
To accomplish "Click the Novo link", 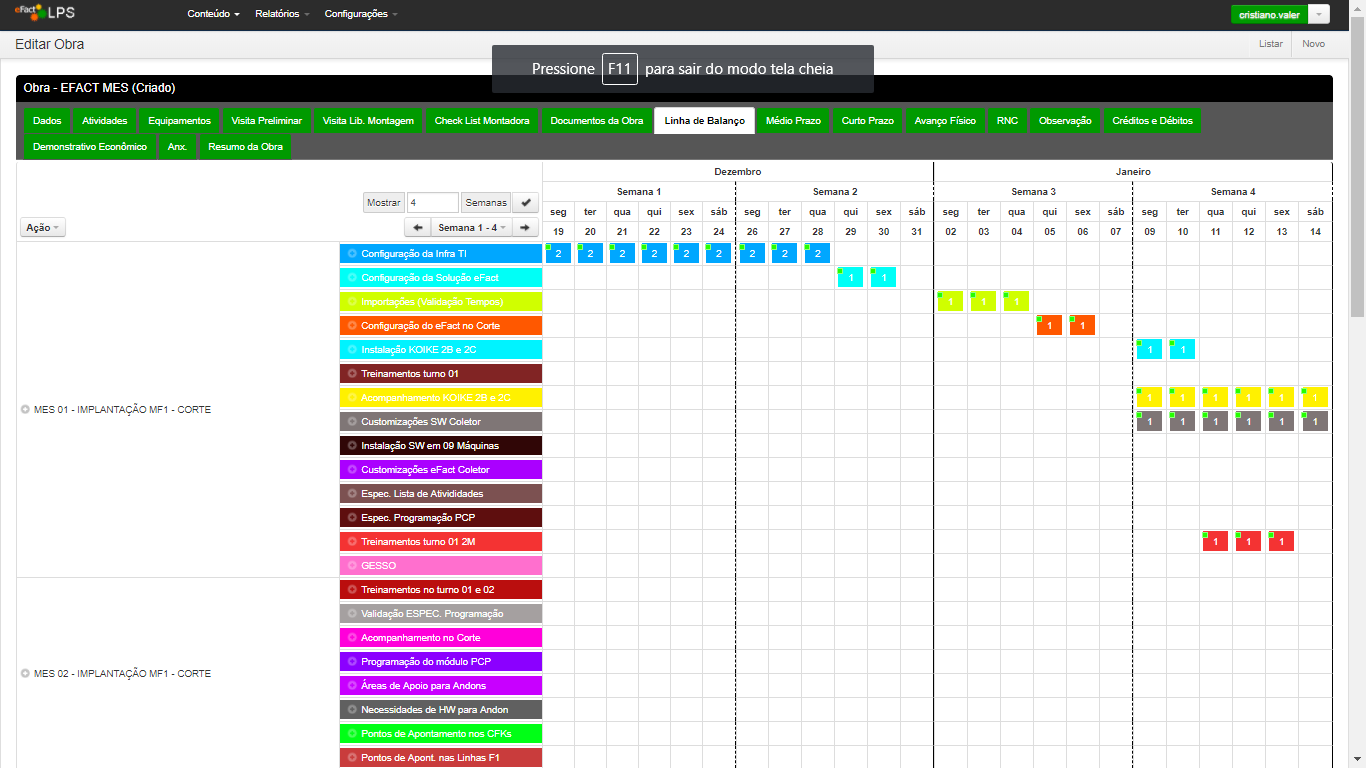I will click(x=1313, y=44).
